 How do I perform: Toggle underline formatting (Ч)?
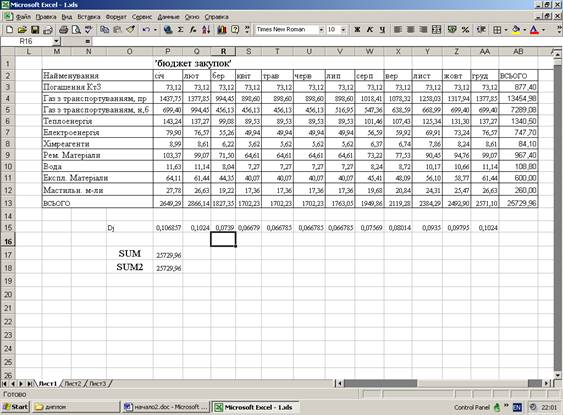382,29
